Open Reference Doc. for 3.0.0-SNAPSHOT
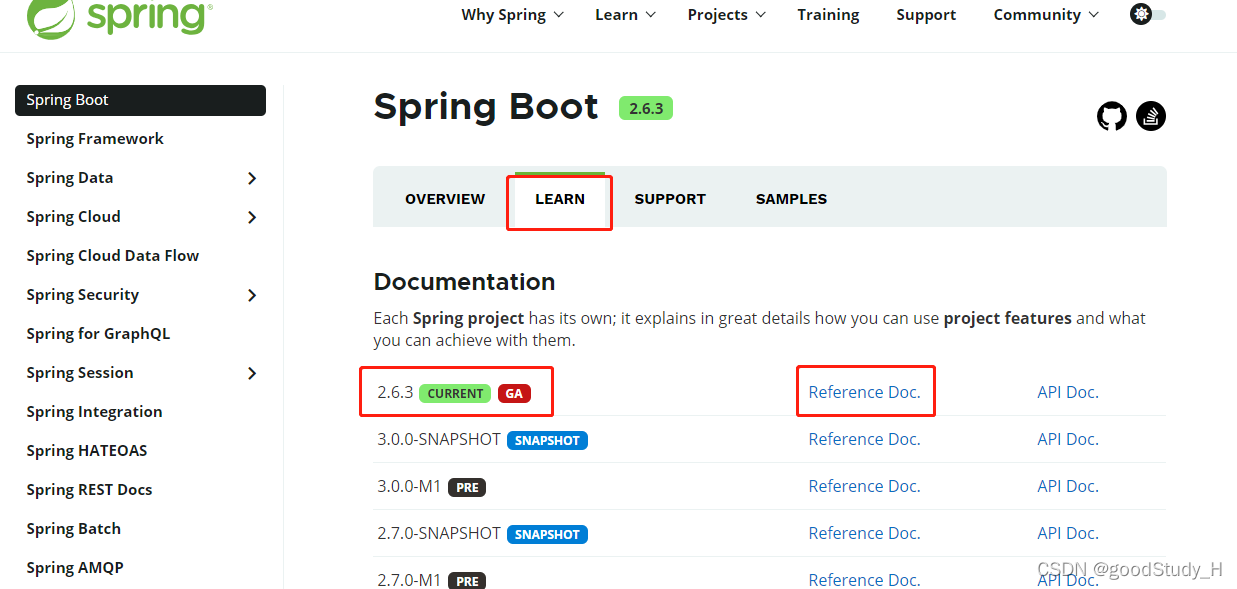The image size is (1237, 589). click(864, 439)
